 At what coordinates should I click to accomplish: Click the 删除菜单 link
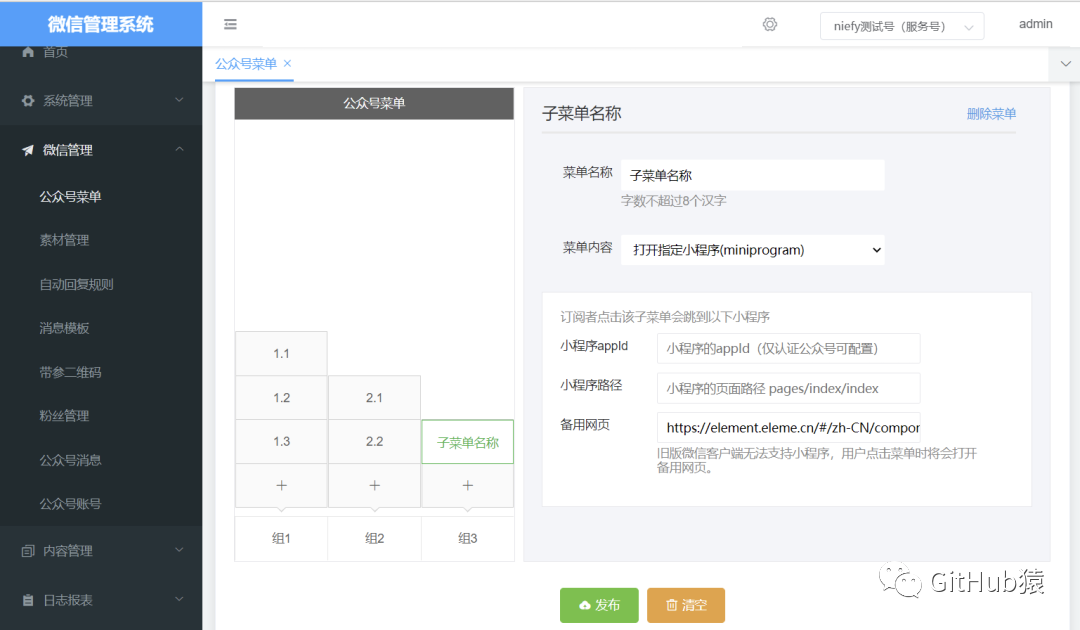[991, 114]
